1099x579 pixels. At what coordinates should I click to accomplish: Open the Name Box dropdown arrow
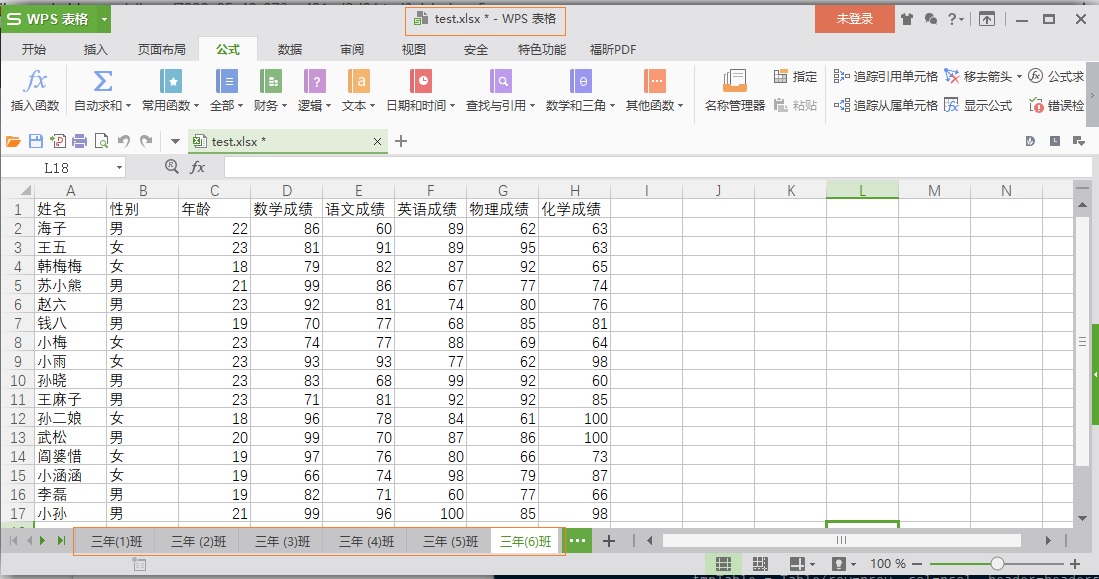(x=119, y=168)
